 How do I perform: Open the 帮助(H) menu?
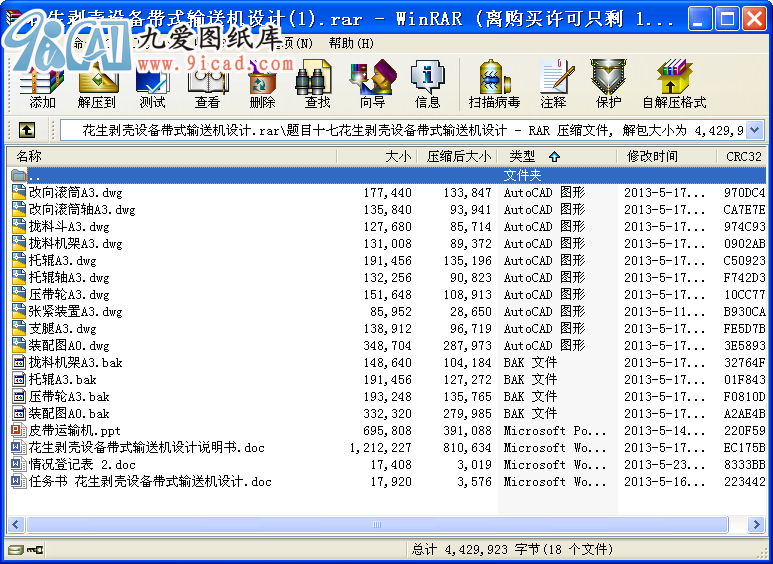click(x=351, y=43)
